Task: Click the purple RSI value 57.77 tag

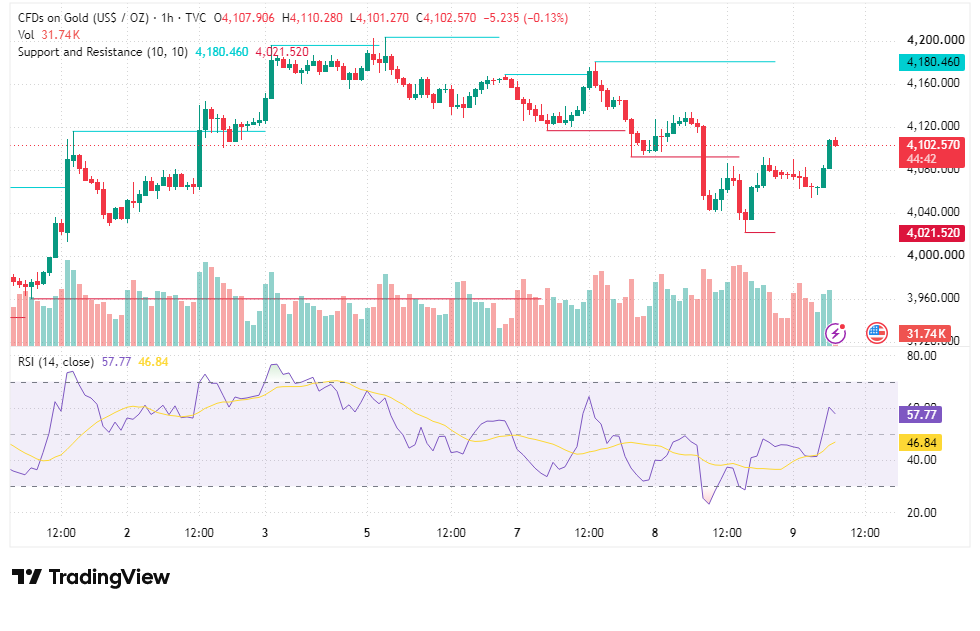Action: [x=921, y=414]
